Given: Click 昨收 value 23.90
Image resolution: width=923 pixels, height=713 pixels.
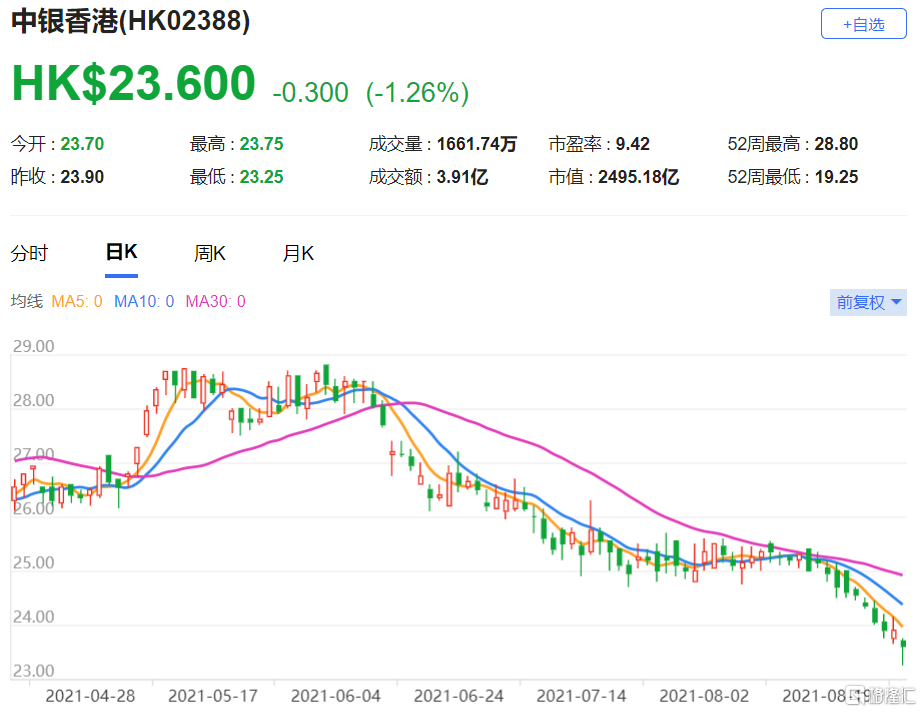Looking at the screenshot, I should point(82,177).
